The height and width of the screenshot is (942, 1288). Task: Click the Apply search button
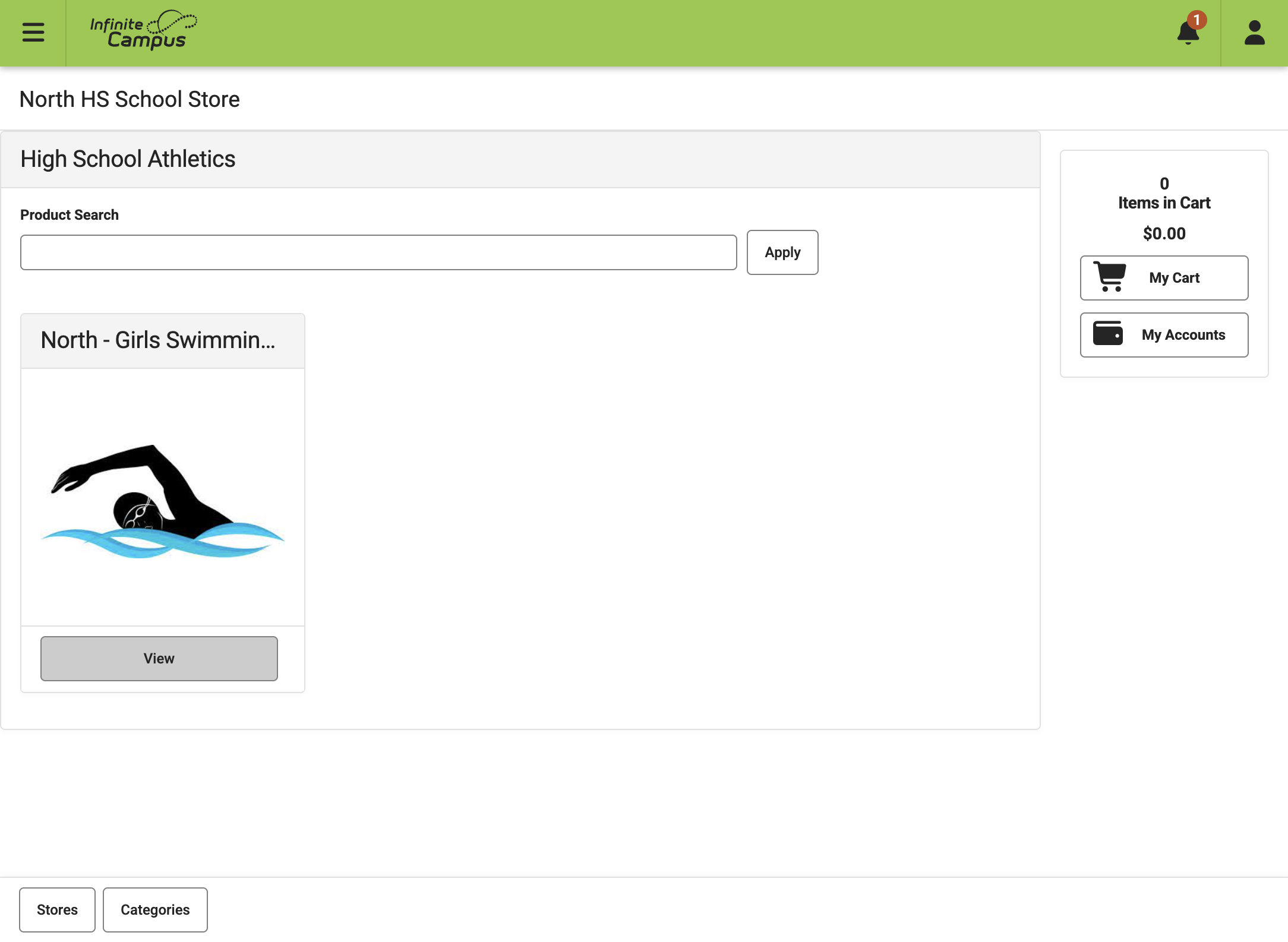click(x=782, y=252)
